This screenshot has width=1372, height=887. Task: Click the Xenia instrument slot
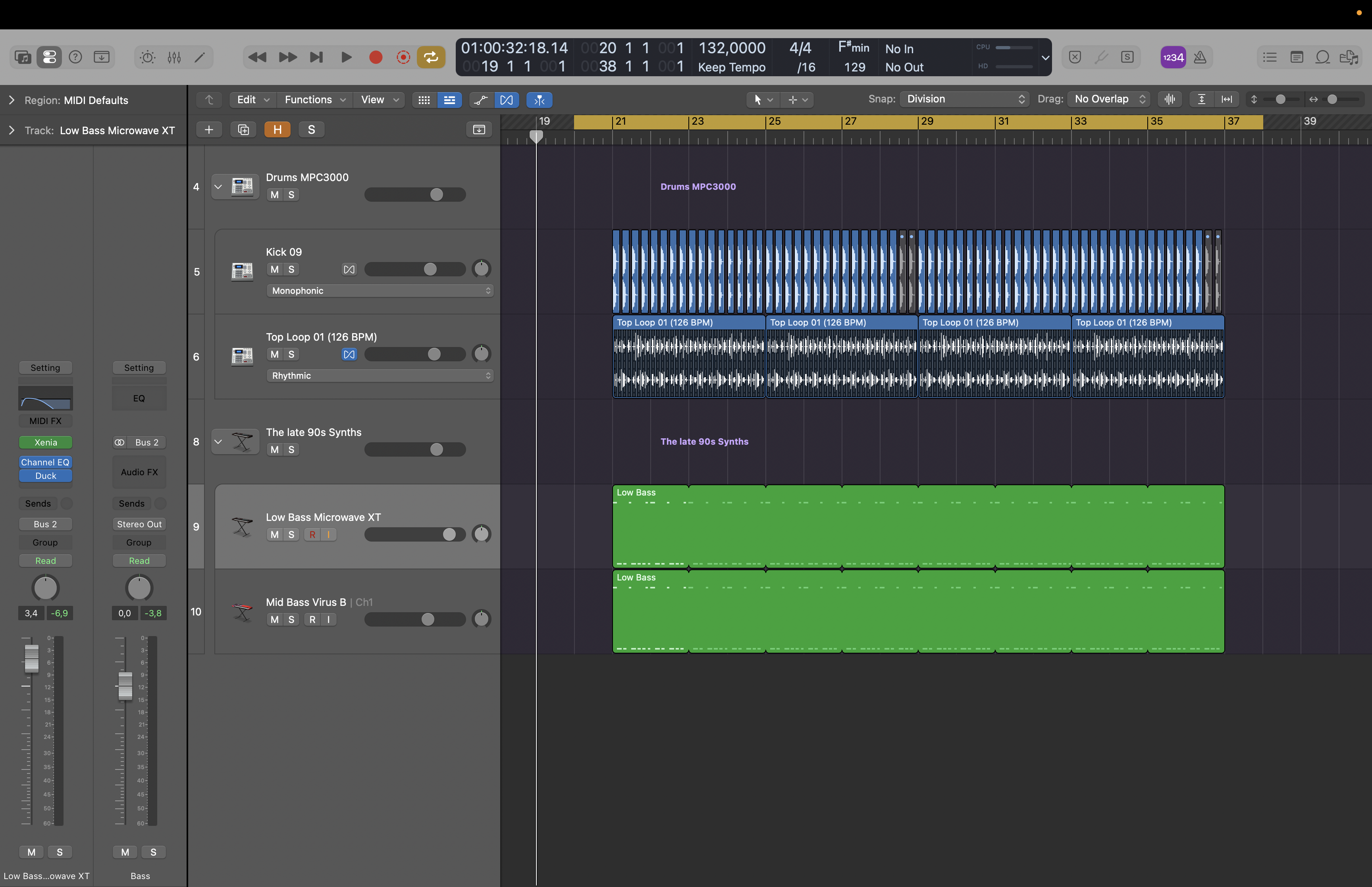(x=46, y=442)
